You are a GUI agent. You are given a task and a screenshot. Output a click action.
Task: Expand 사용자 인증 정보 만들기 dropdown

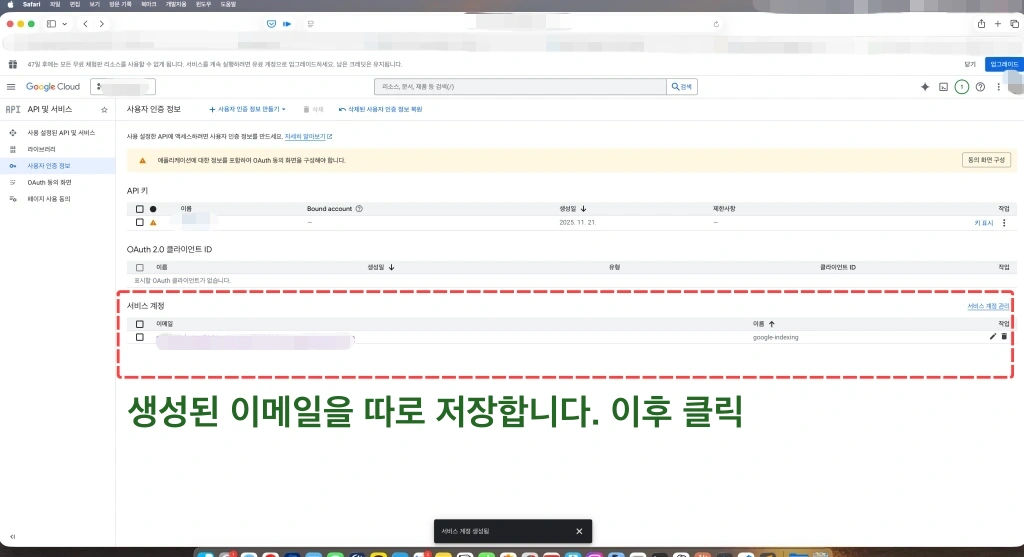(247, 109)
